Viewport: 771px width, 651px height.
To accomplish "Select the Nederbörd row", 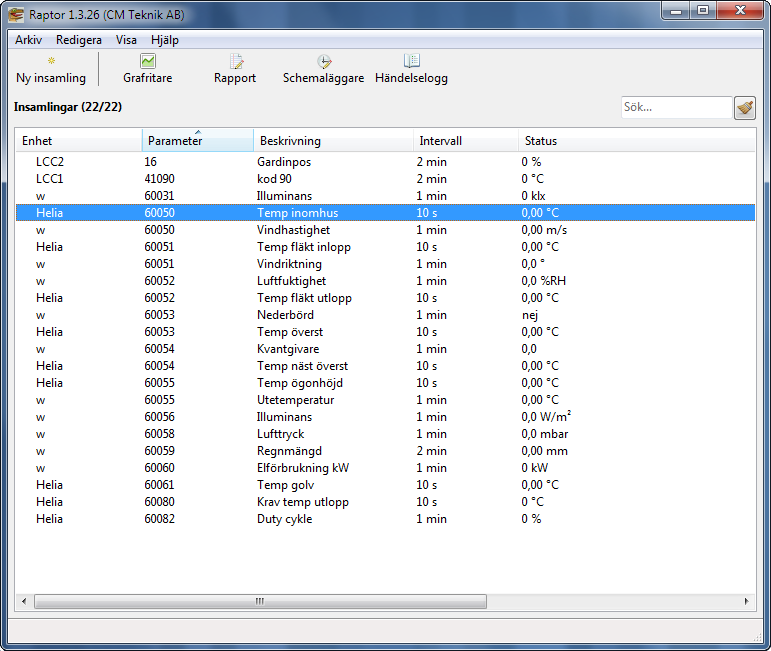I will (x=386, y=315).
